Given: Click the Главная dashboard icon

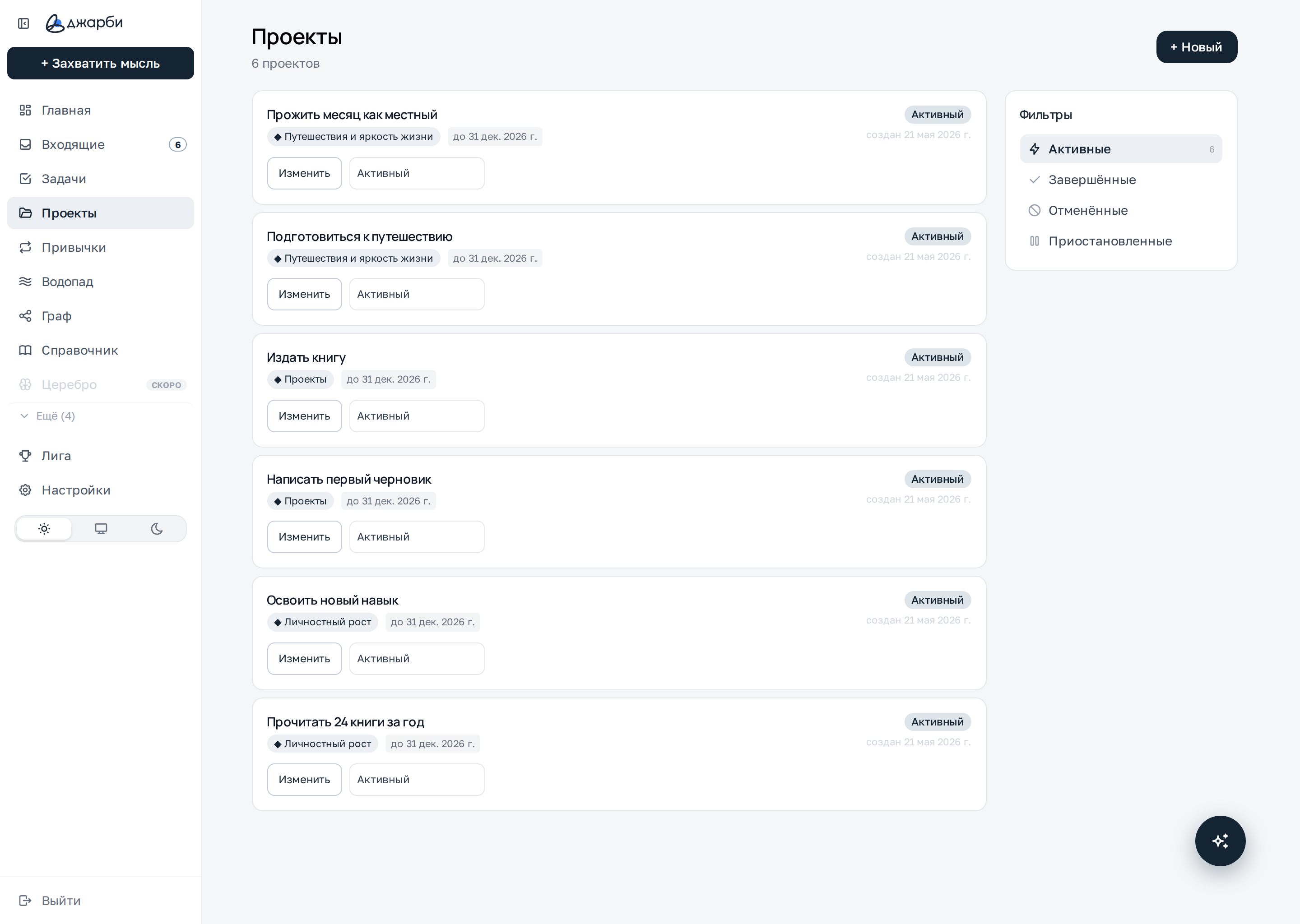Looking at the screenshot, I should 25,110.
